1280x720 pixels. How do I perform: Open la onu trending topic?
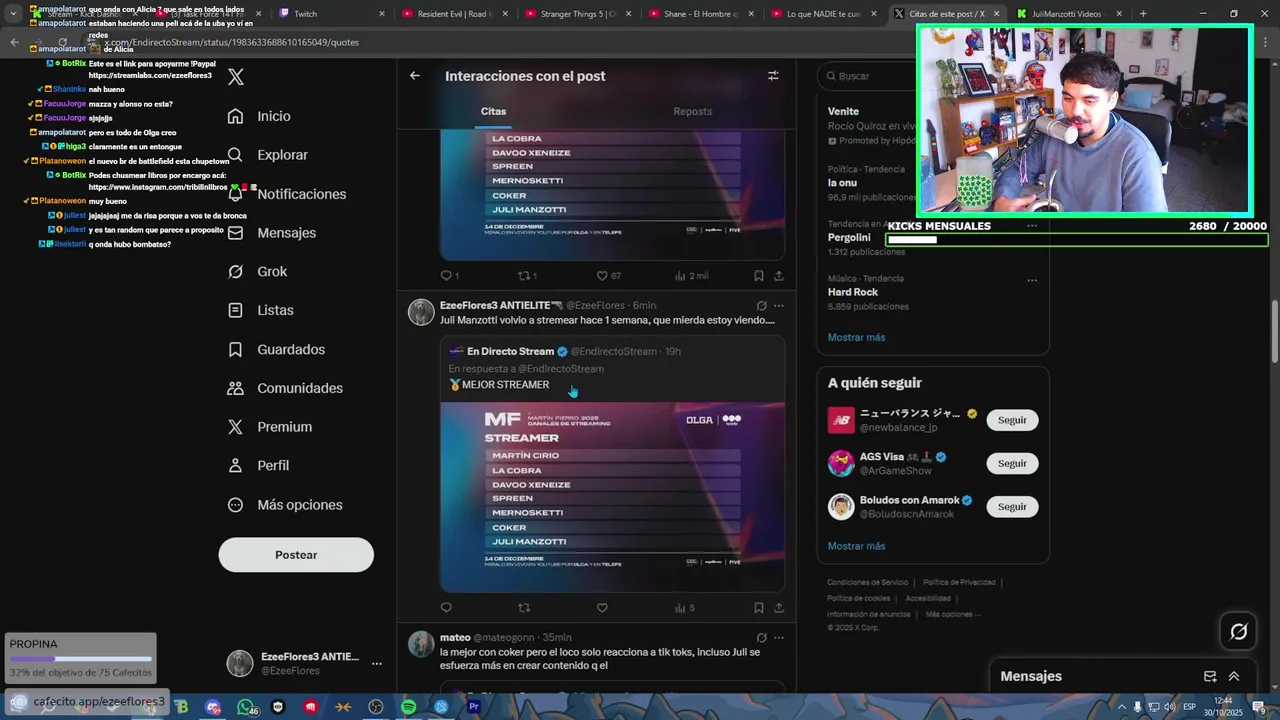click(x=843, y=183)
